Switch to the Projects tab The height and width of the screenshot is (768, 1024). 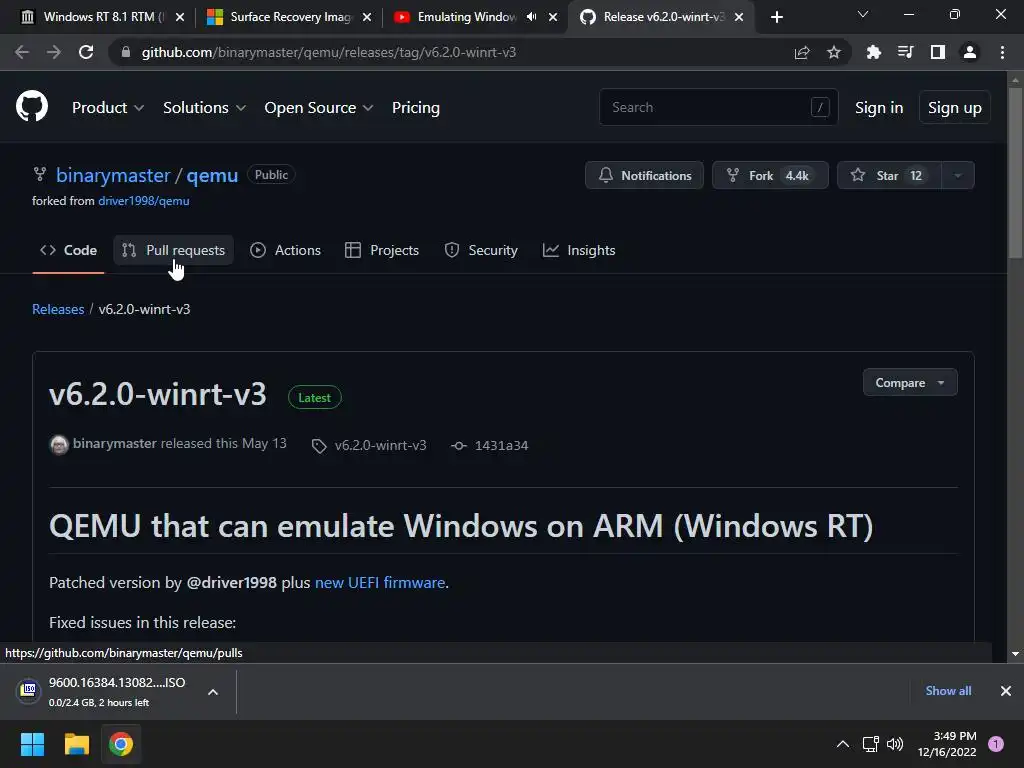382,250
